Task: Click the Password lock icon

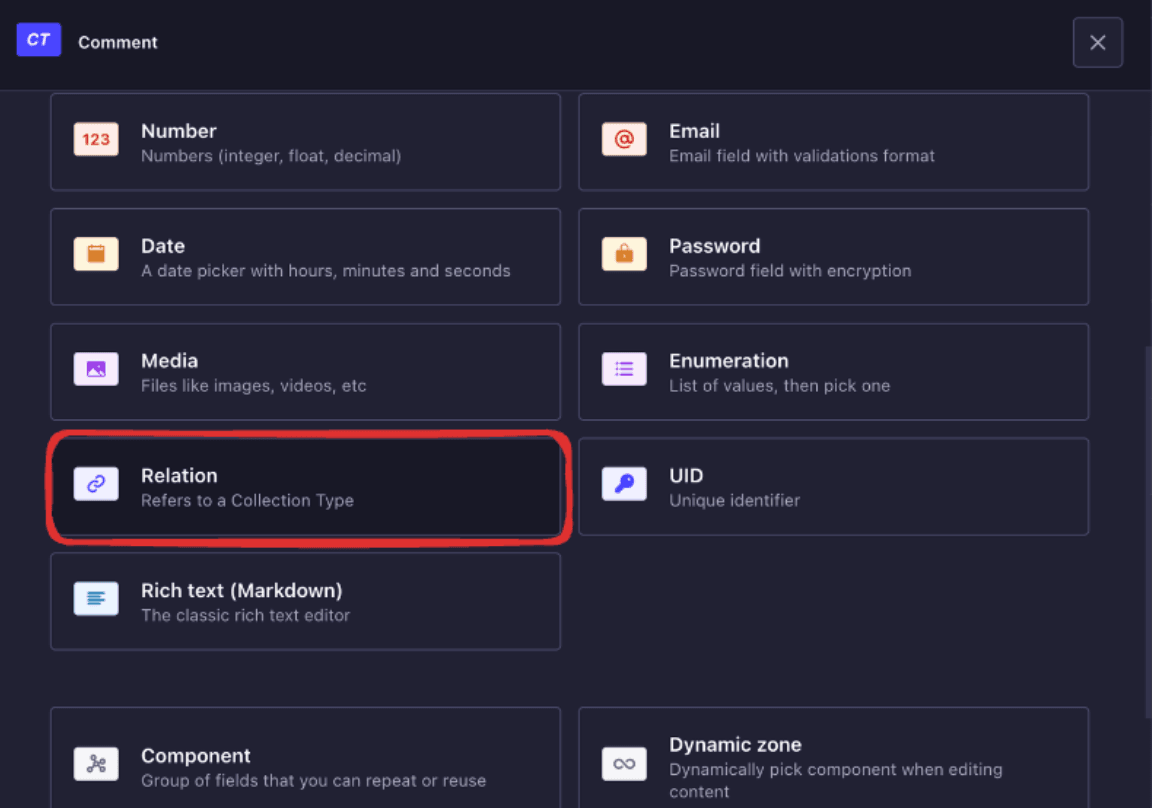Action: click(624, 255)
